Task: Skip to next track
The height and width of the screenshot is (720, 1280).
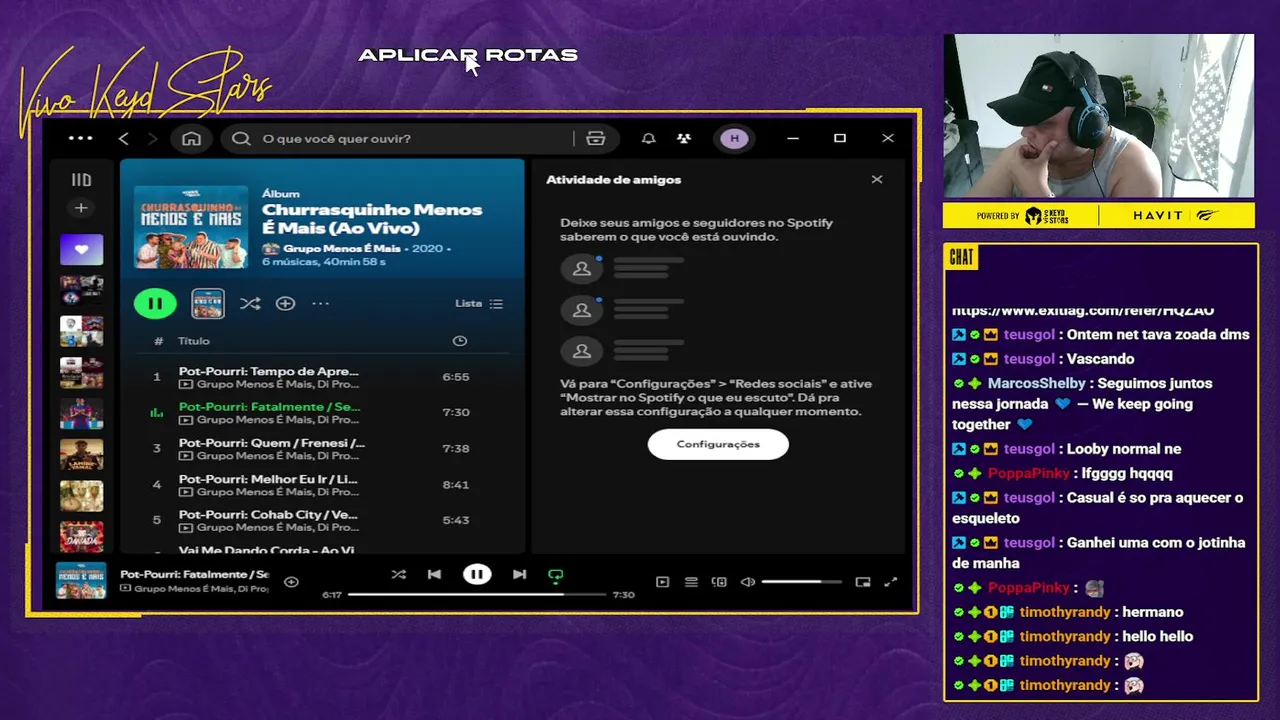Action: coord(519,574)
